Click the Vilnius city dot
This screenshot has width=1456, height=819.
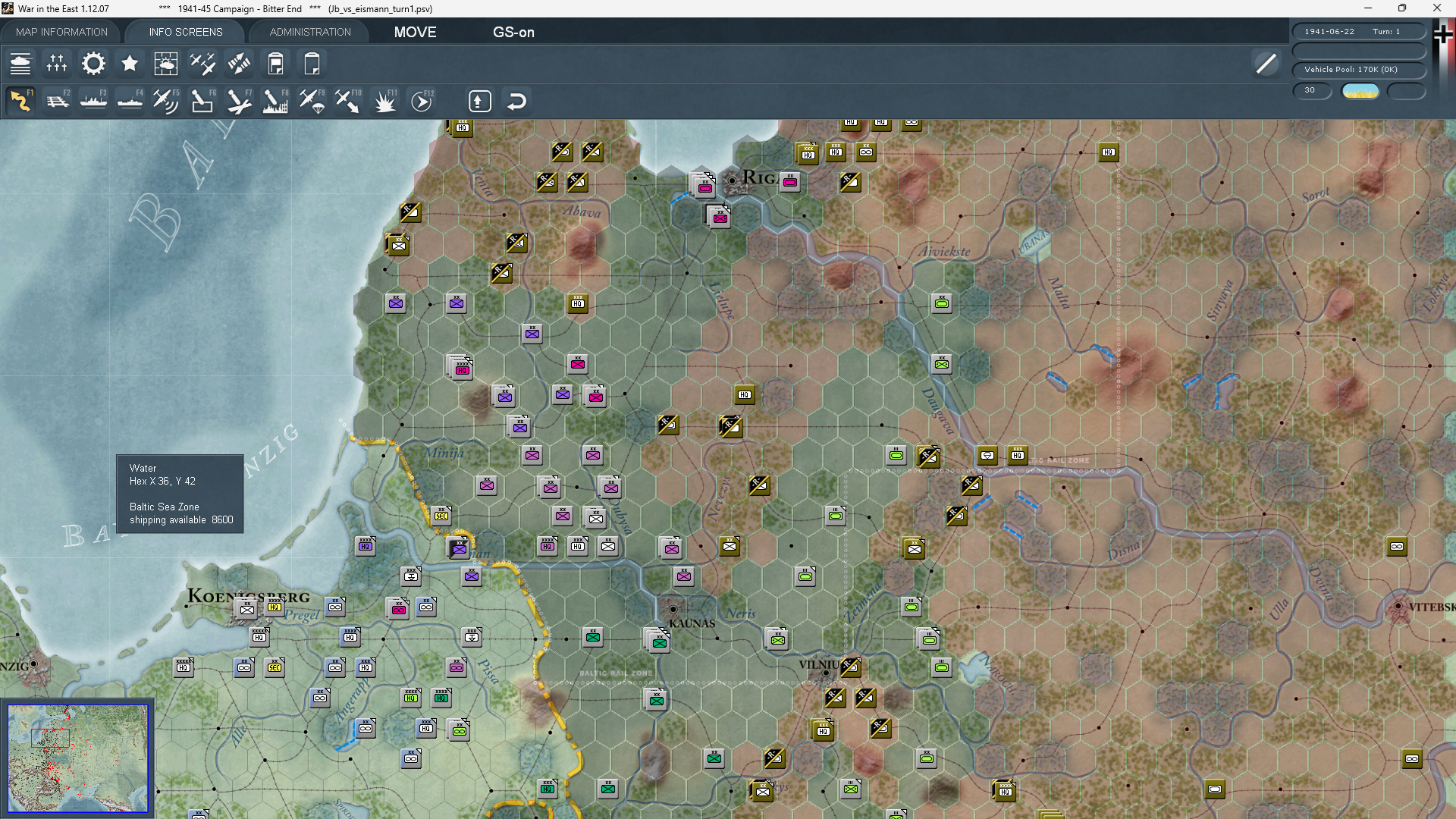826,673
